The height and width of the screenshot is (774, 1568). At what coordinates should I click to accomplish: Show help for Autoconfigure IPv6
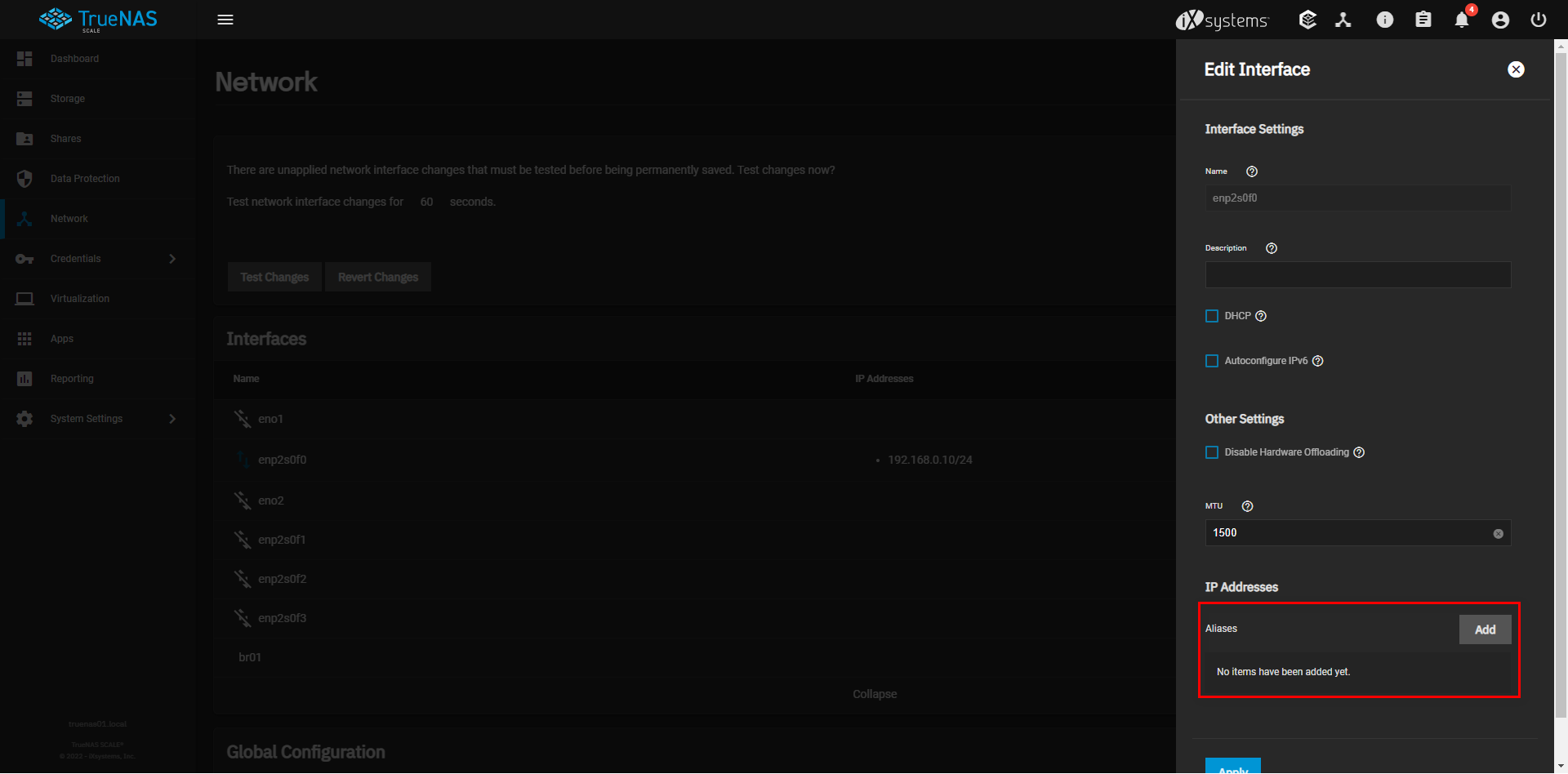[1318, 361]
